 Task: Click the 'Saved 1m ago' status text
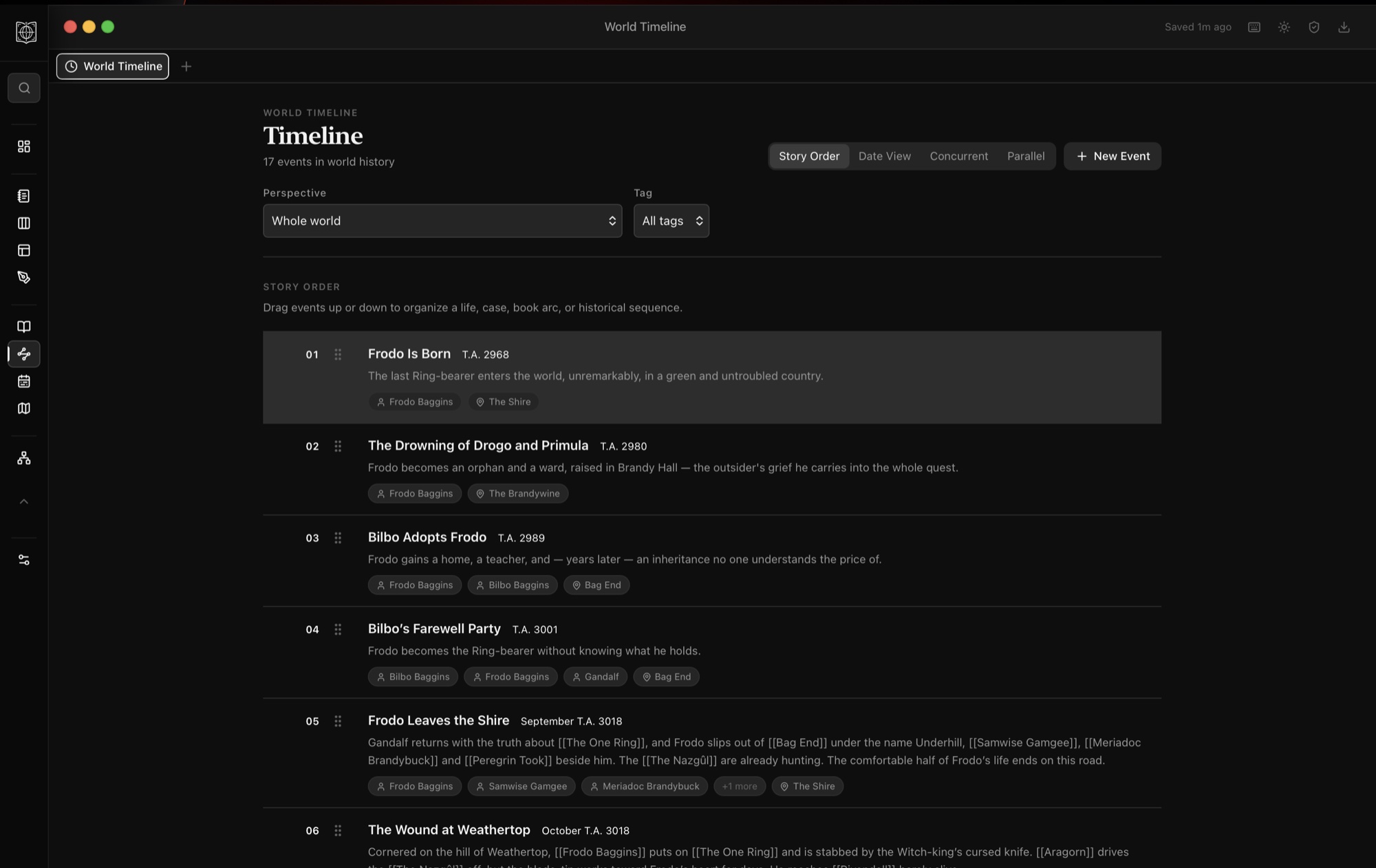pyautogui.click(x=1198, y=27)
